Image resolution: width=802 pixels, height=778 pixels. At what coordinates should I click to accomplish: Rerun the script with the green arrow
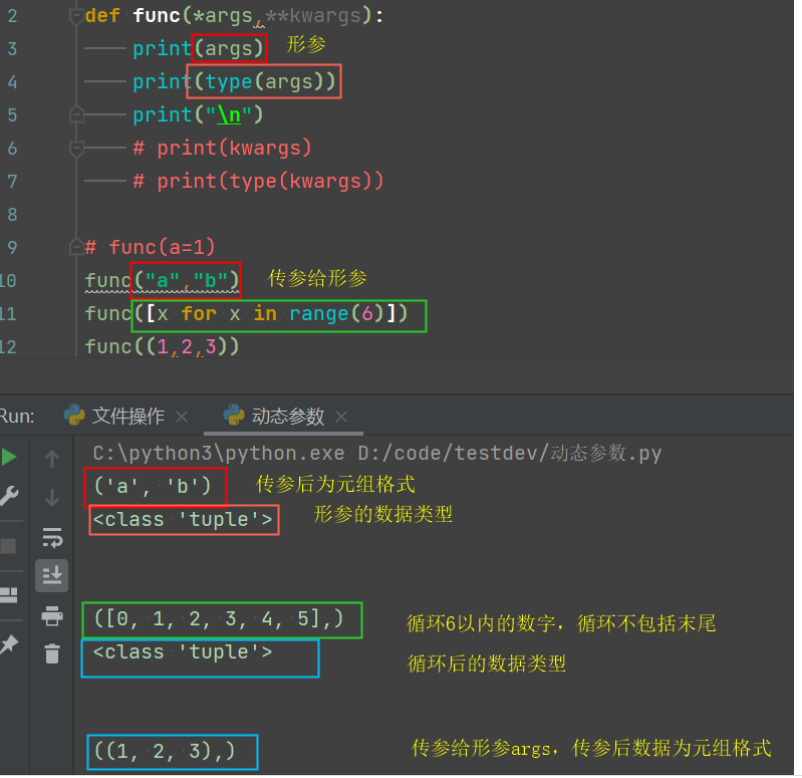tap(9, 457)
